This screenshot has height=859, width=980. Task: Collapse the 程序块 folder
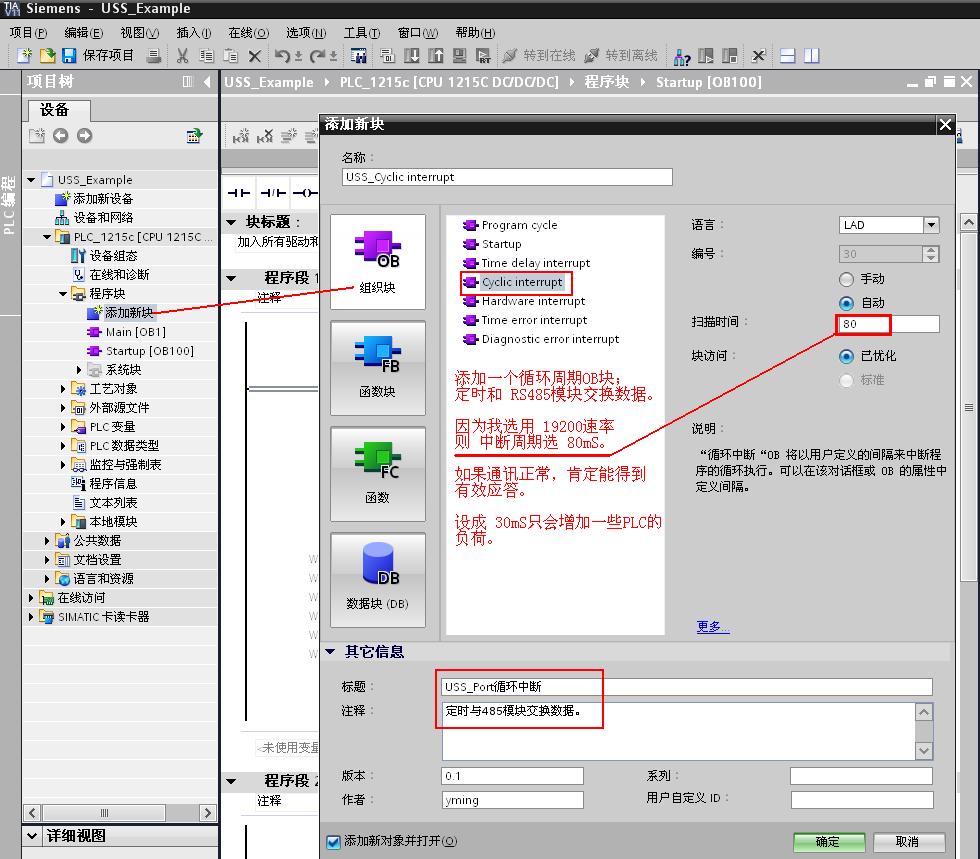click(62, 294)
